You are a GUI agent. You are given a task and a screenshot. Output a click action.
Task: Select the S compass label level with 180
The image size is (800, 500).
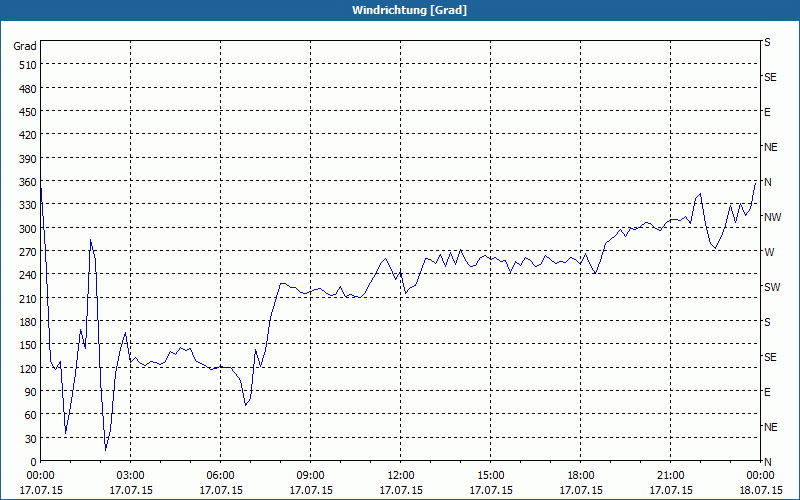point(767,322)
